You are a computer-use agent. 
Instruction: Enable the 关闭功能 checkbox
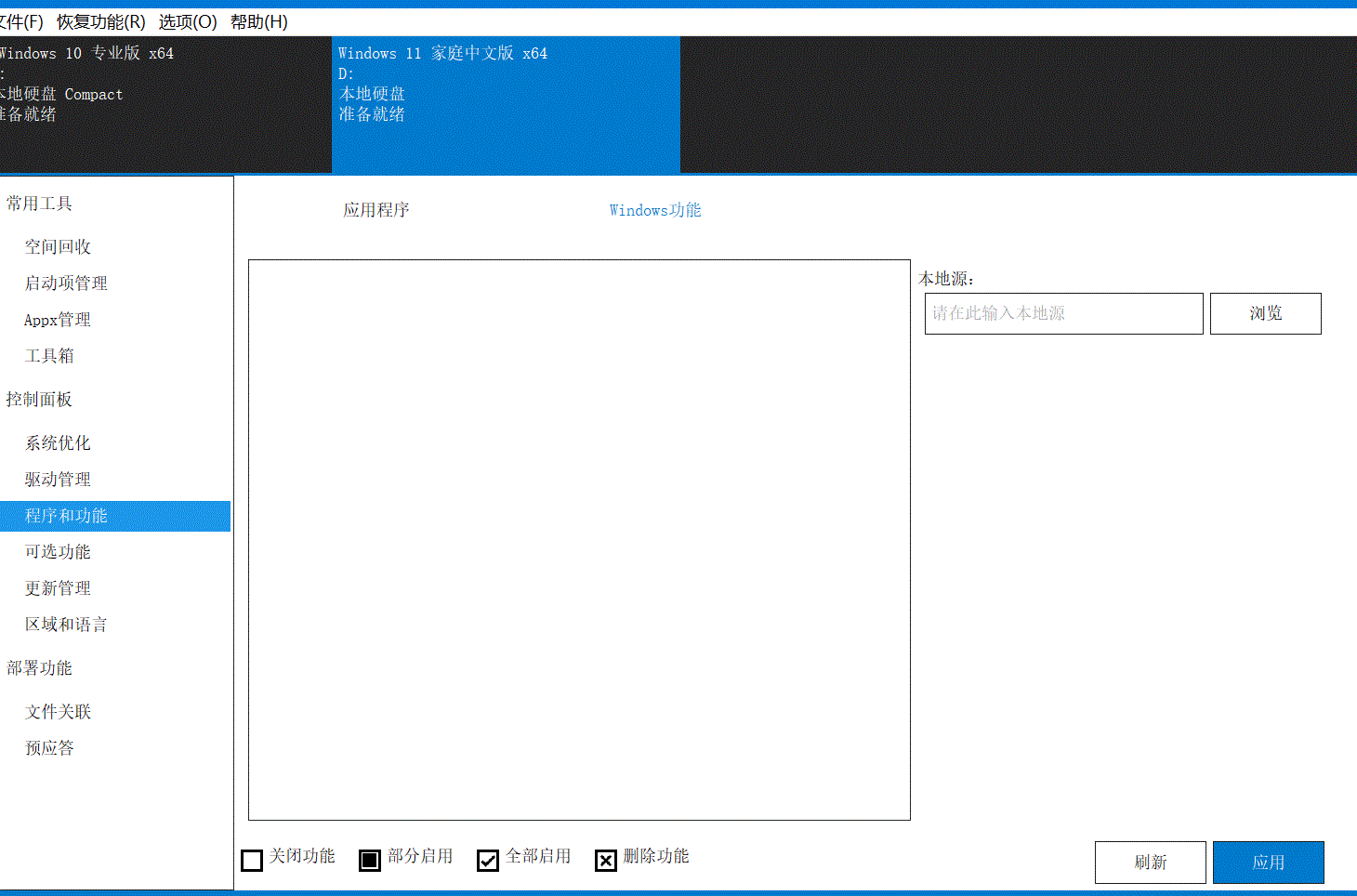point(251,860)
